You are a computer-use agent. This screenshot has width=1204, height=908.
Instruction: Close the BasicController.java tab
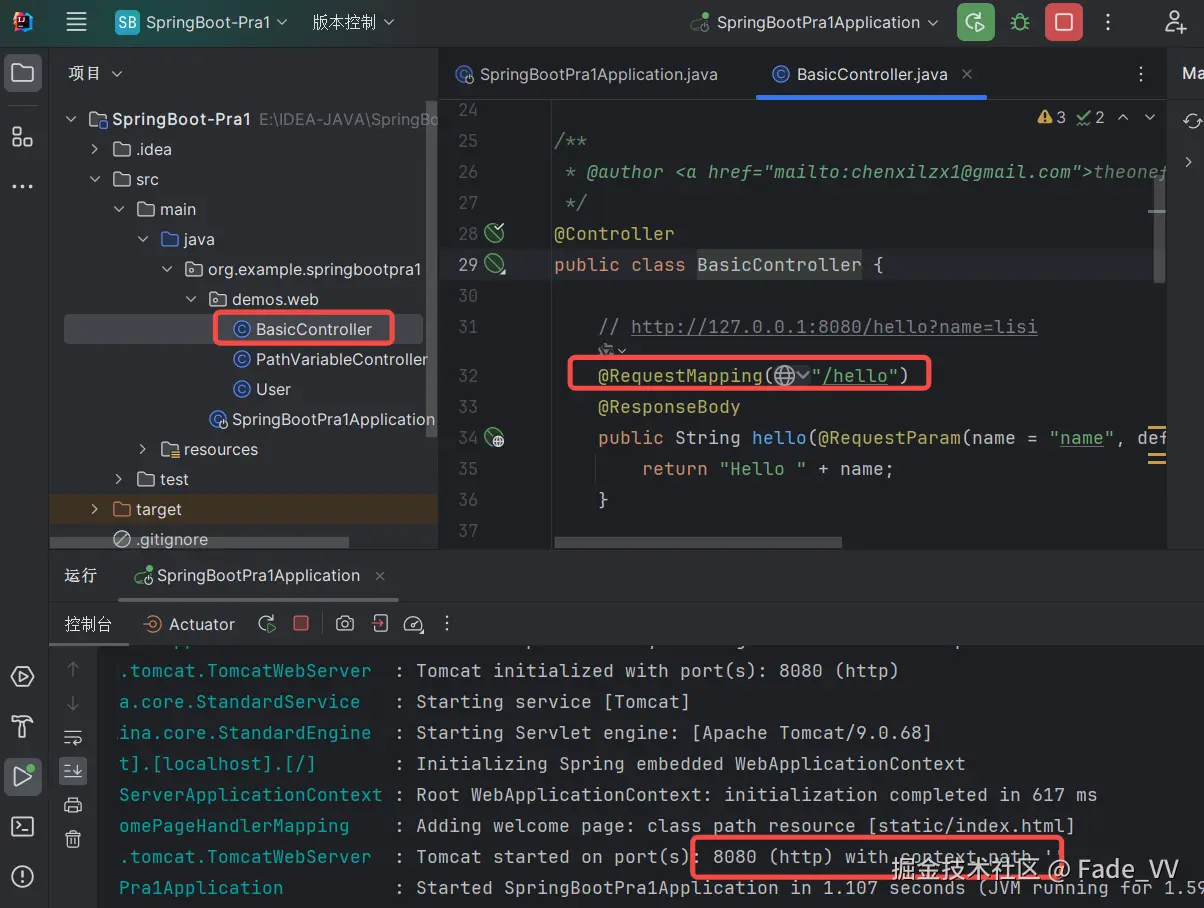[x=968, y=74]
